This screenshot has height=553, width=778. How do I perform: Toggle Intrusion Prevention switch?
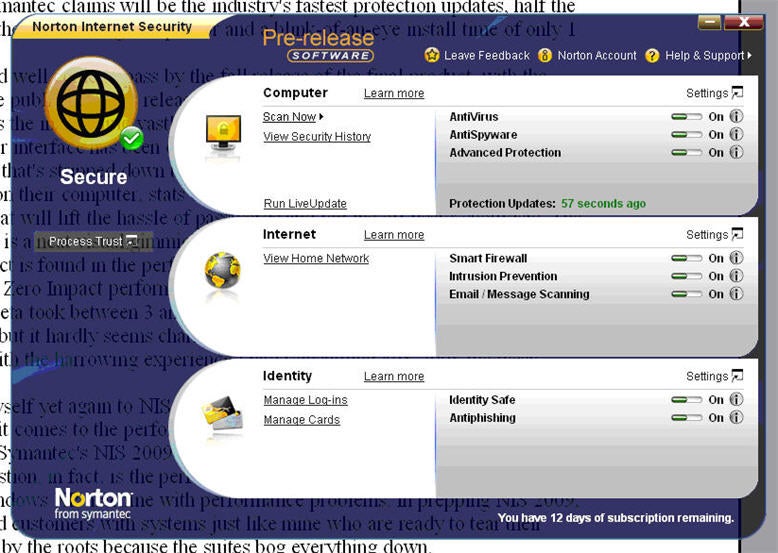(687, 276)
